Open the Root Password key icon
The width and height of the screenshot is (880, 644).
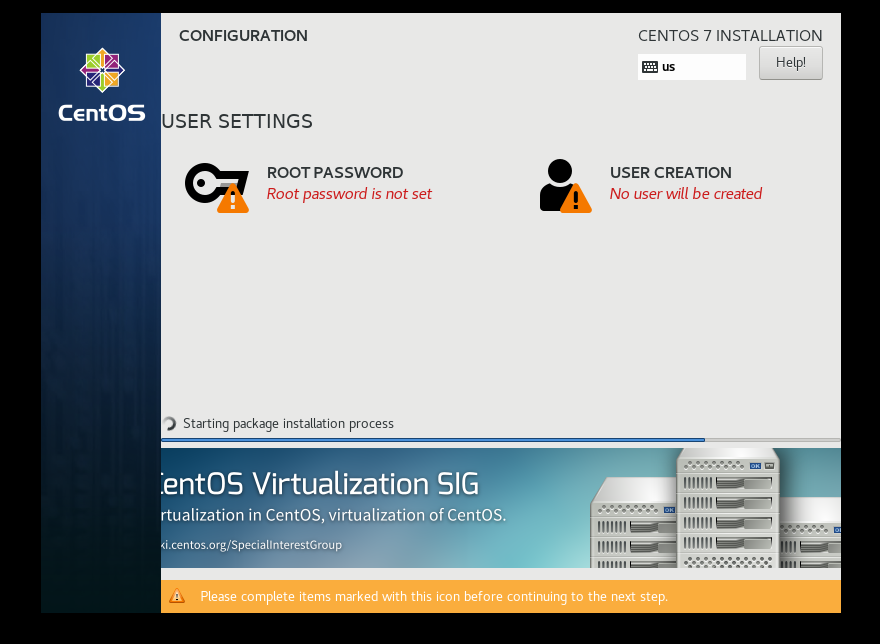coord(217,188)
